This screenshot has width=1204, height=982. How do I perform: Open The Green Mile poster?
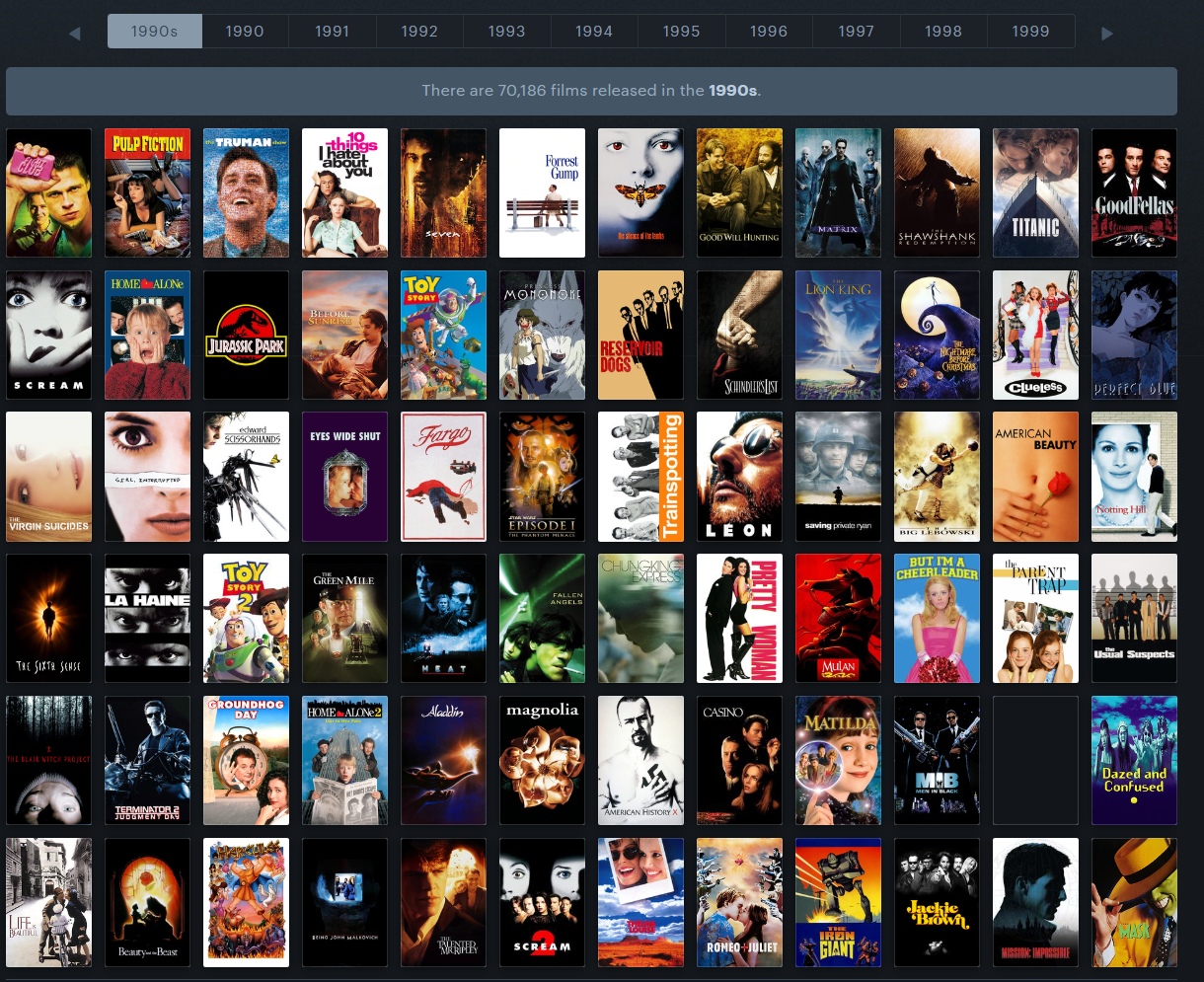click(x=345, y=619)
